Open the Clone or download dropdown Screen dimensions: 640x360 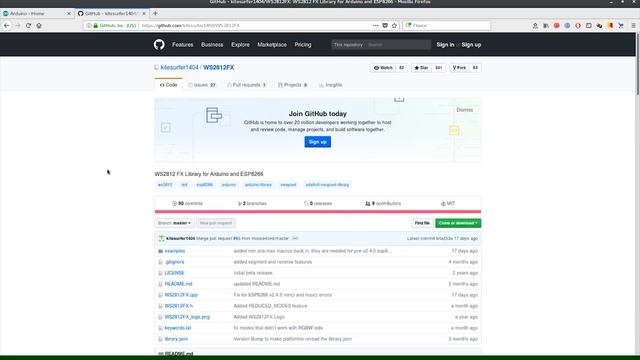click(x=458, y=223)
